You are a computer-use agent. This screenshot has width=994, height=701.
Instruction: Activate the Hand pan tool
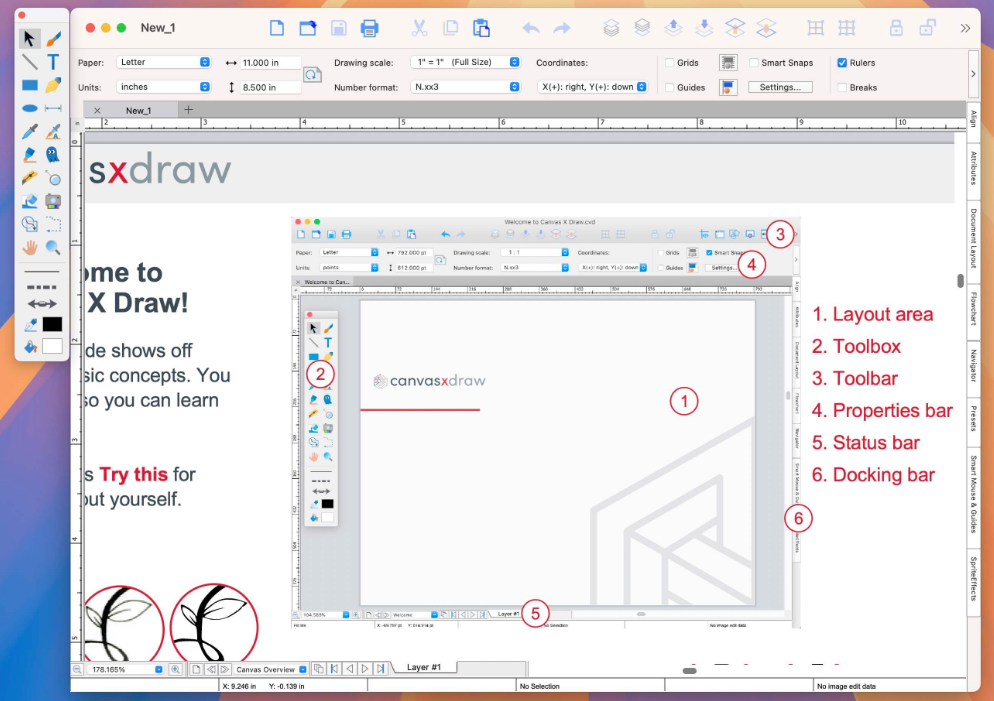point(30,247)
